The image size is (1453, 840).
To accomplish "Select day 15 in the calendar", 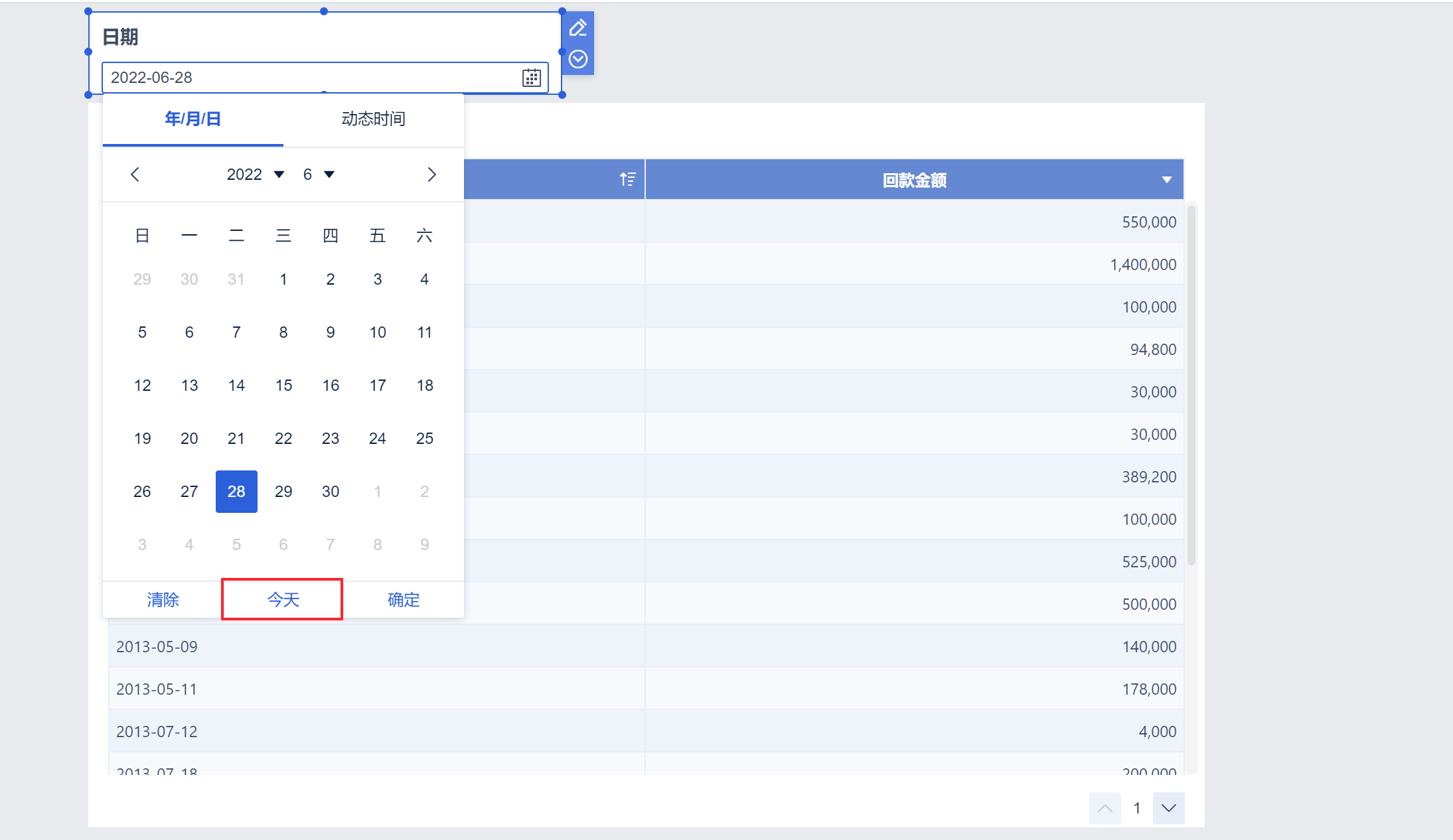I will pos(283,385).
